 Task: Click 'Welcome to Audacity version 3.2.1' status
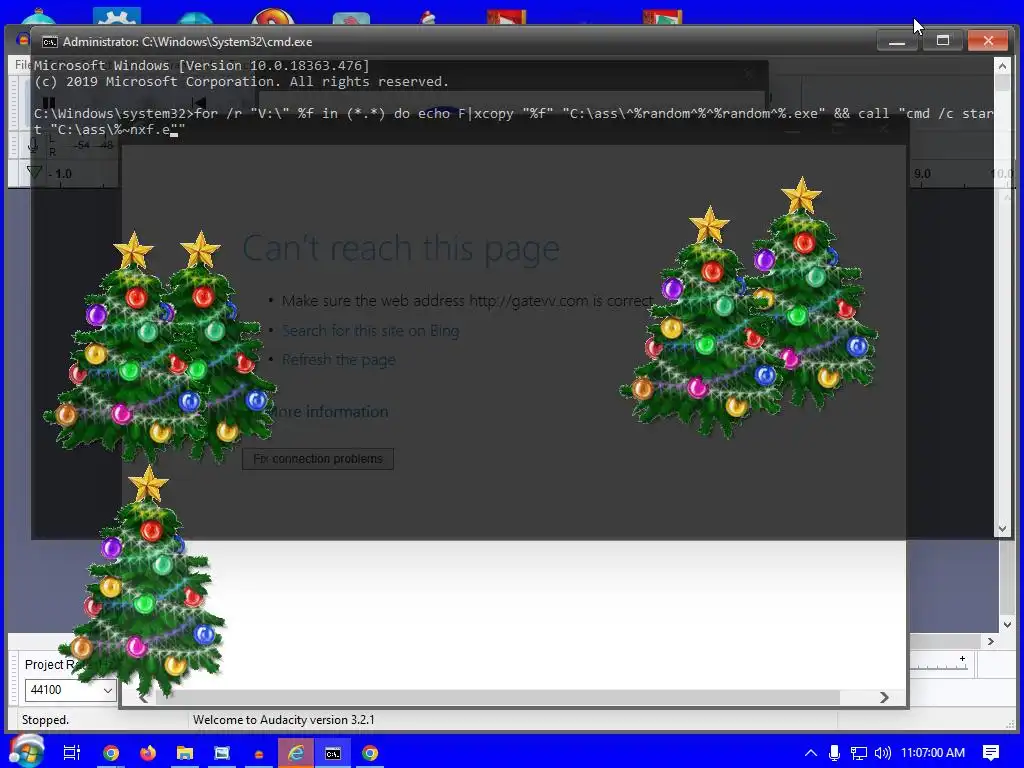point(283,720)
